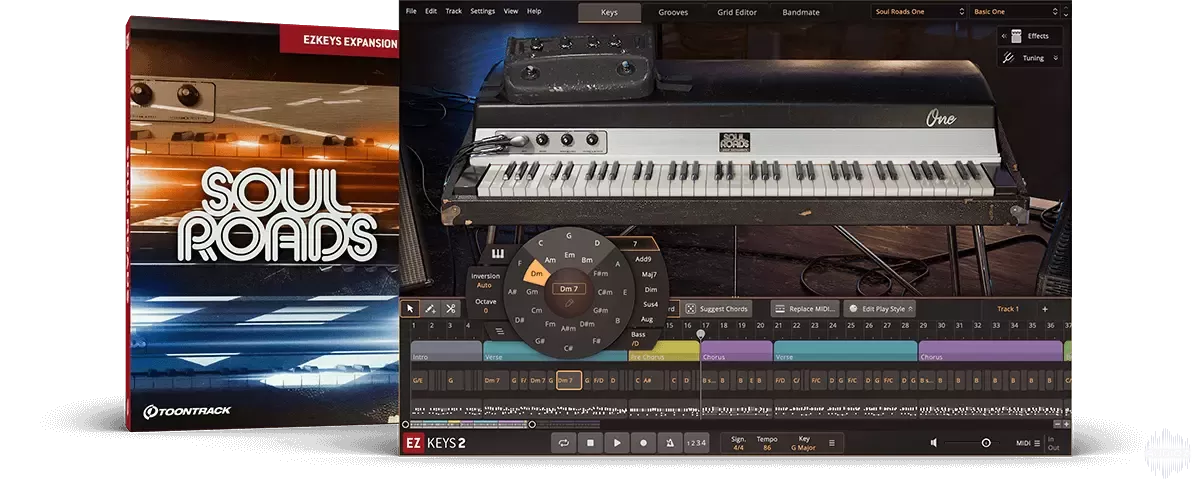
Task: Click the Bm chord on chord wheel
Action: coord(586,259)
